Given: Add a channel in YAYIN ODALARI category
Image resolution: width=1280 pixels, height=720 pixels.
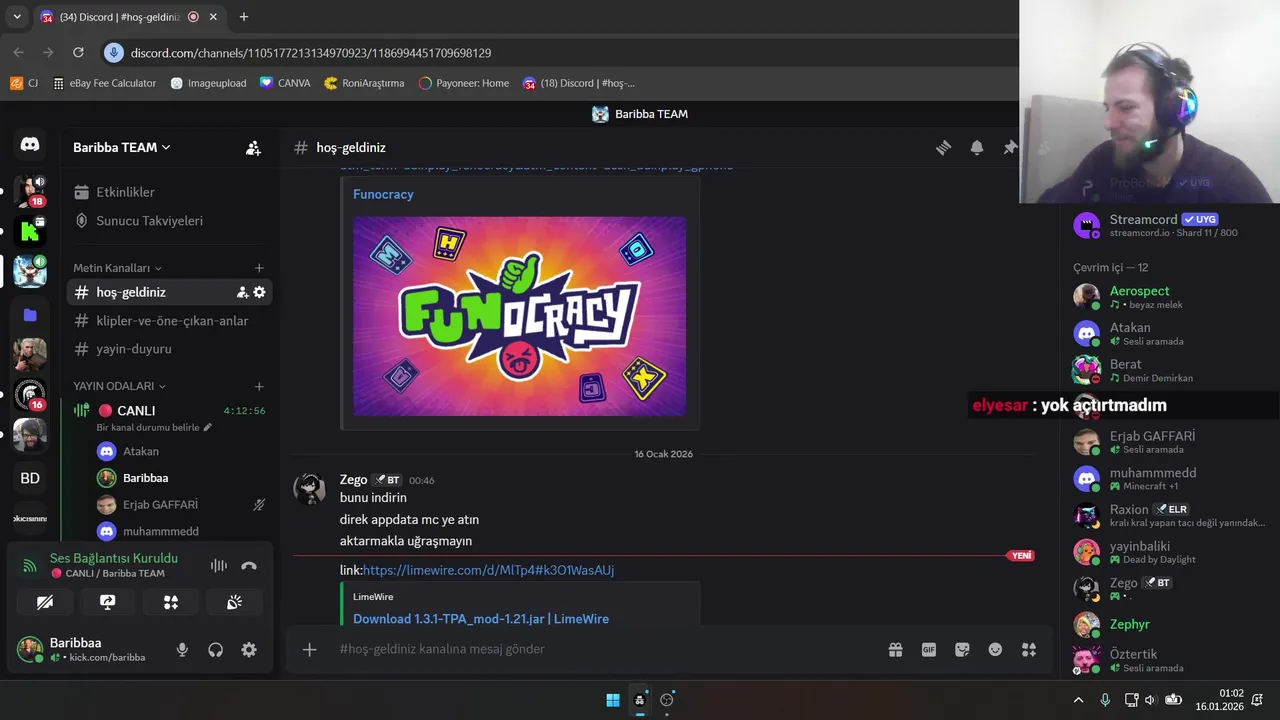Looking at the screenshot, I should click(x=259, y=386).
